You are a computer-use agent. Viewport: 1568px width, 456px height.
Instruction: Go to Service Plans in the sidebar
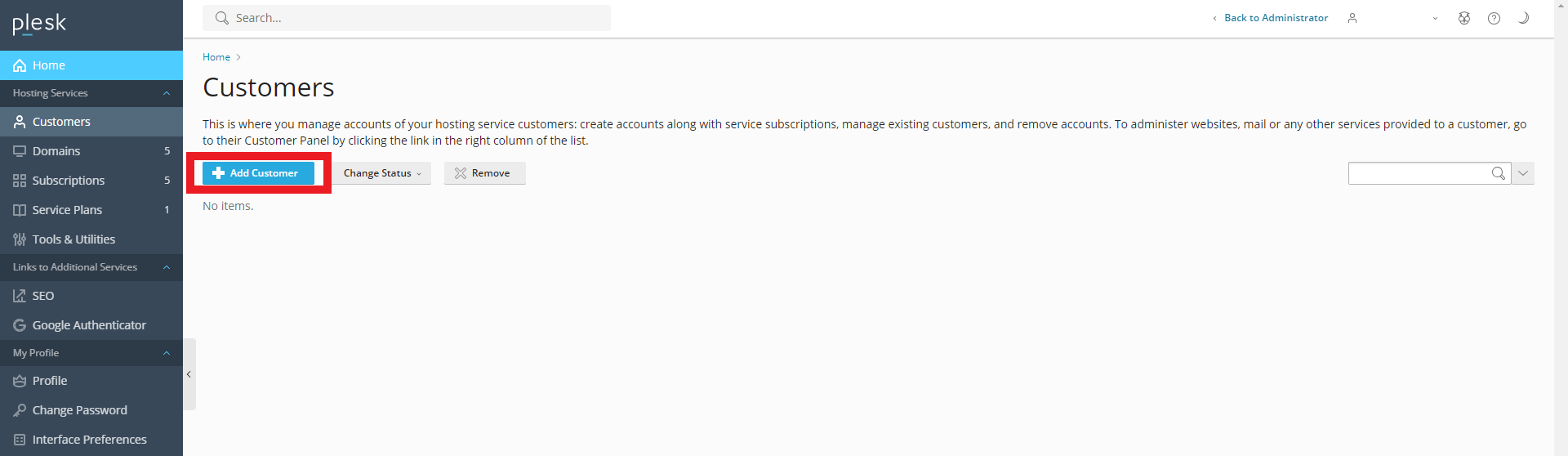[67, 210]
